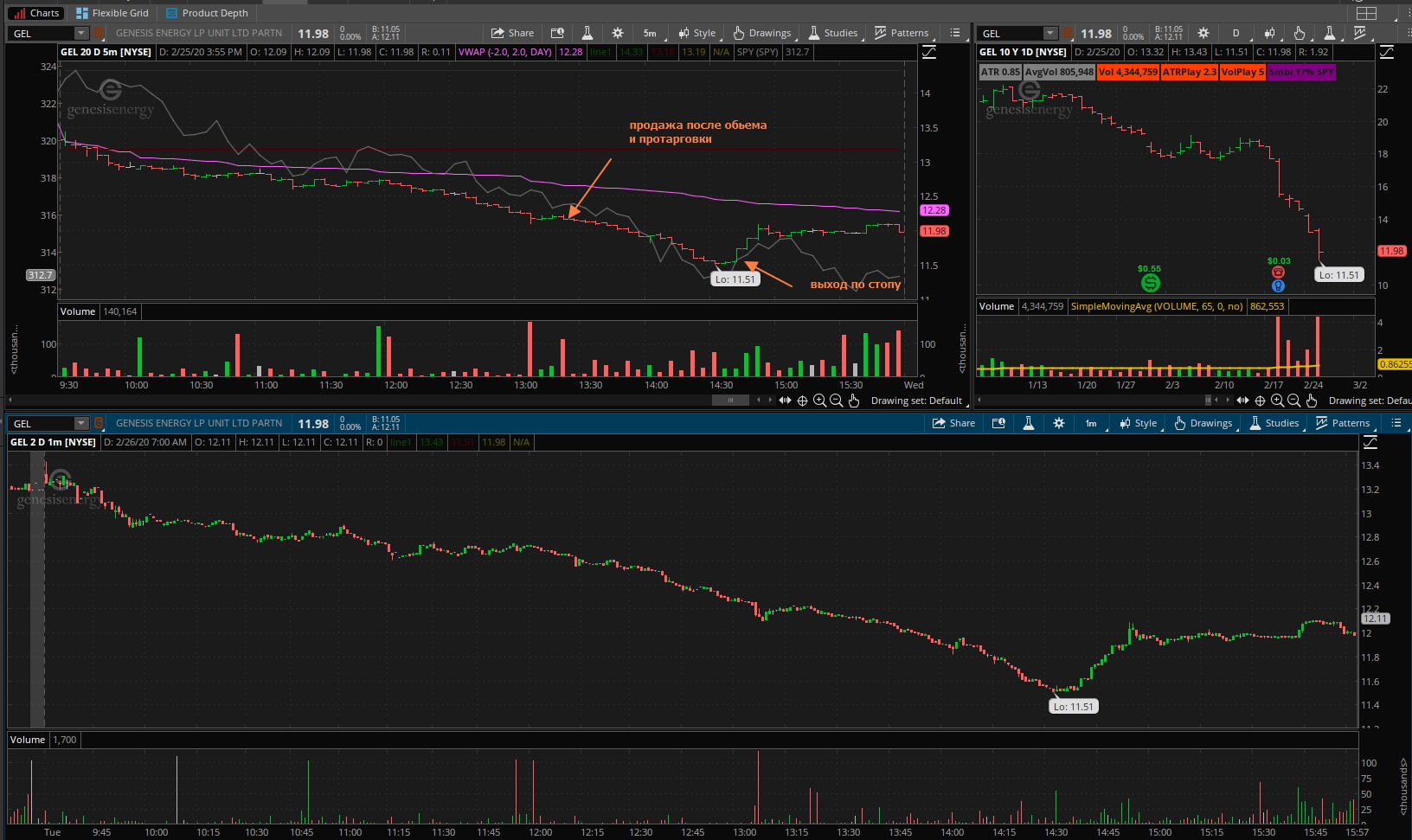1412x840 pixels.
Task: Open Drawings menu in 5m chart
Action: pyautogui.click(x=761, y=33)
